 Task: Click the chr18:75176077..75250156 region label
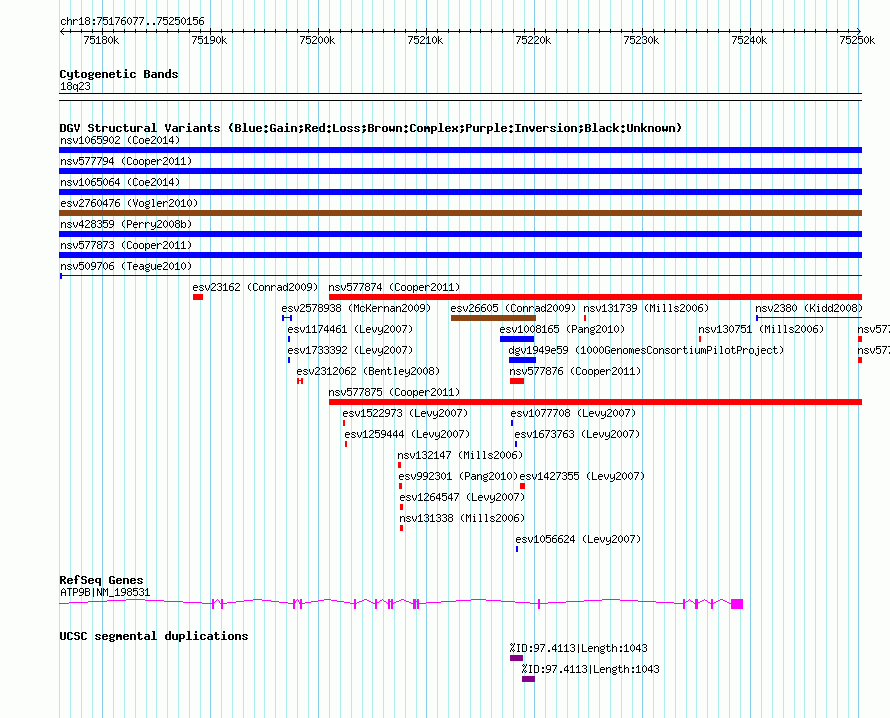point(132,22)
